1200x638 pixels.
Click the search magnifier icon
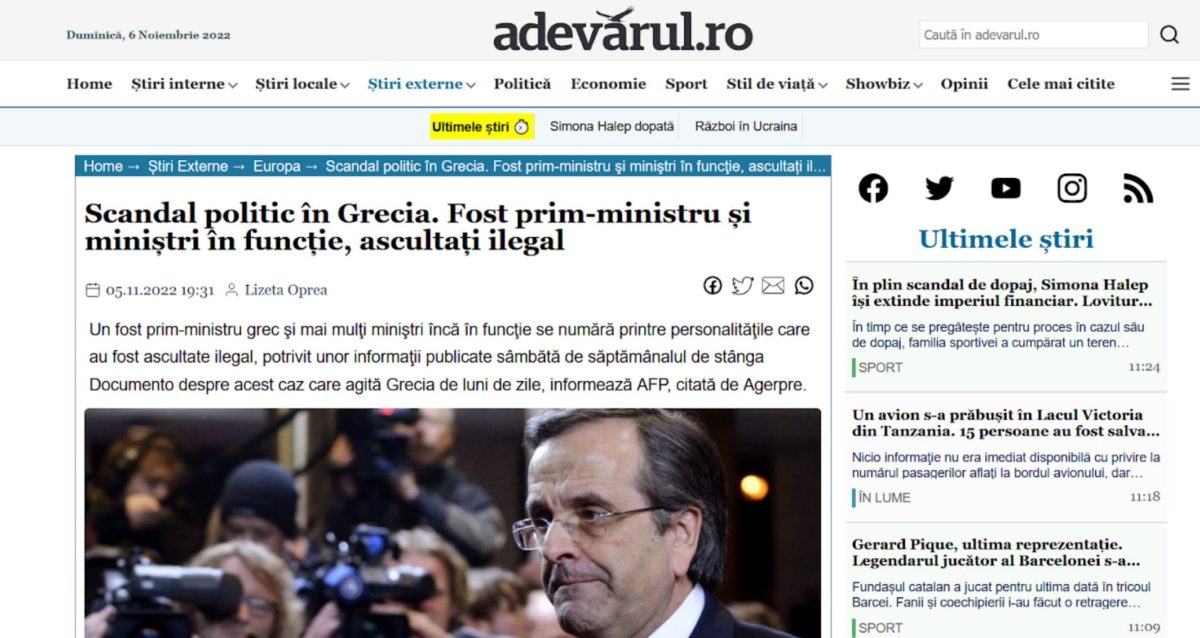[1169, 35]
